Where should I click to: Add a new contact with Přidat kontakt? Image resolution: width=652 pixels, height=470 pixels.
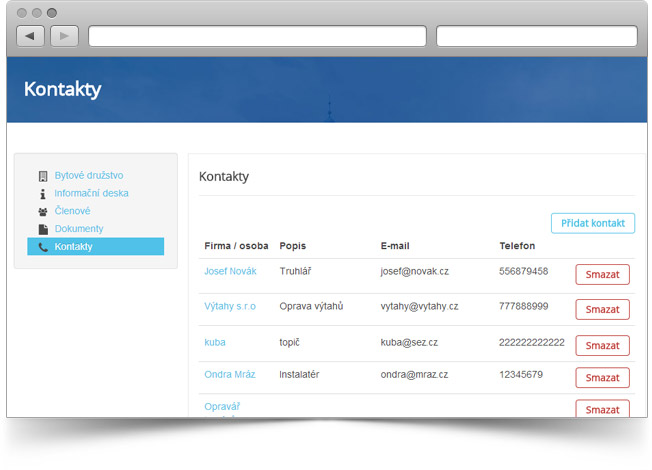pos(592,224)
